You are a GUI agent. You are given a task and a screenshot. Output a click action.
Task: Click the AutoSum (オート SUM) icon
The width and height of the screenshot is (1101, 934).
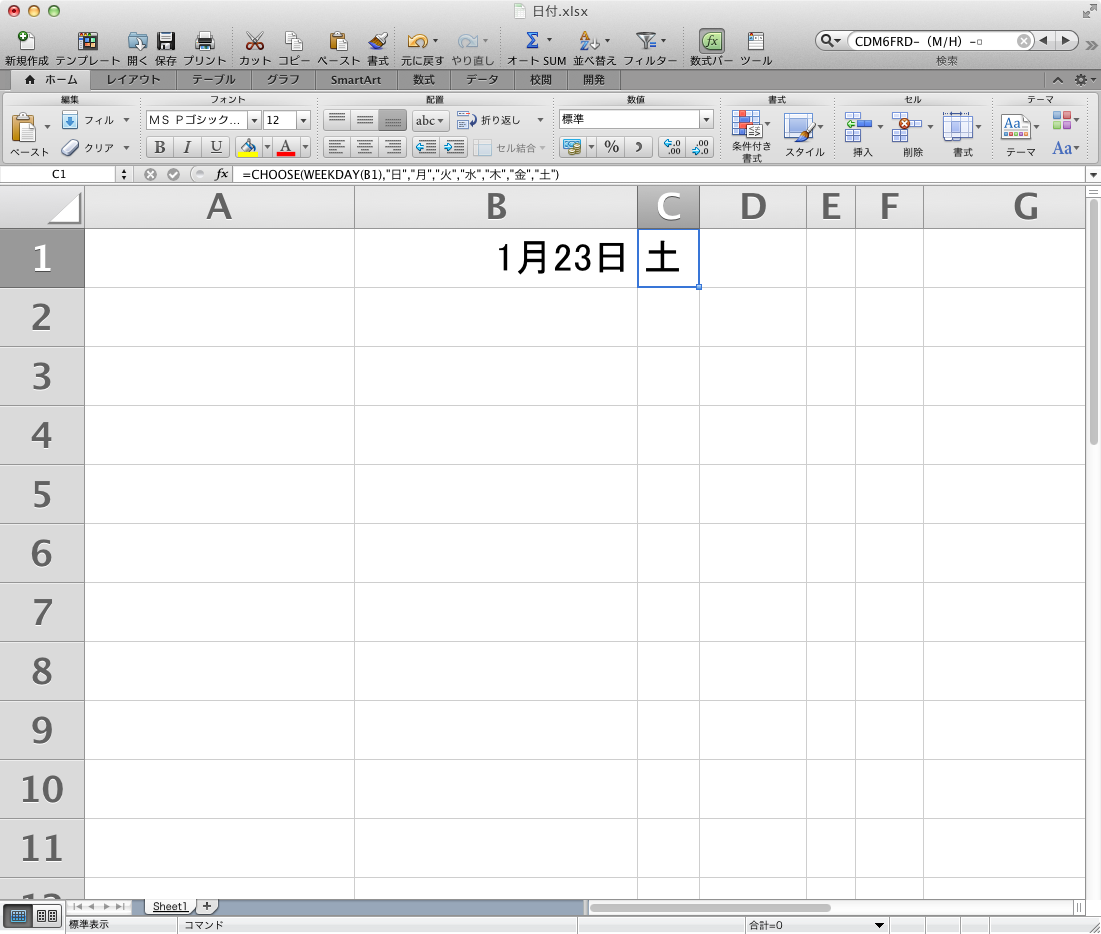click(x=533, y=41)
